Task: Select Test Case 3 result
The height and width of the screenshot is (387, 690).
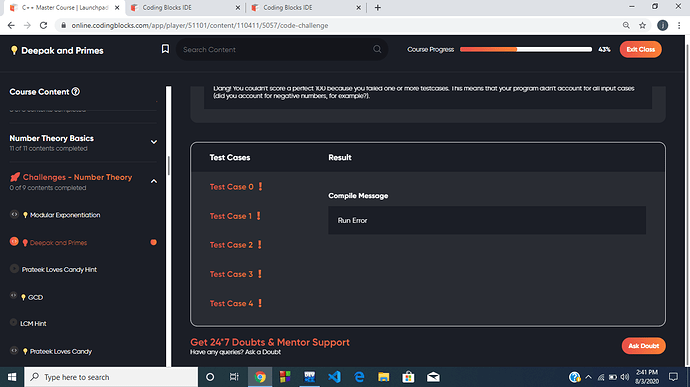Action: pyautogui.click(x=236, y=274)
